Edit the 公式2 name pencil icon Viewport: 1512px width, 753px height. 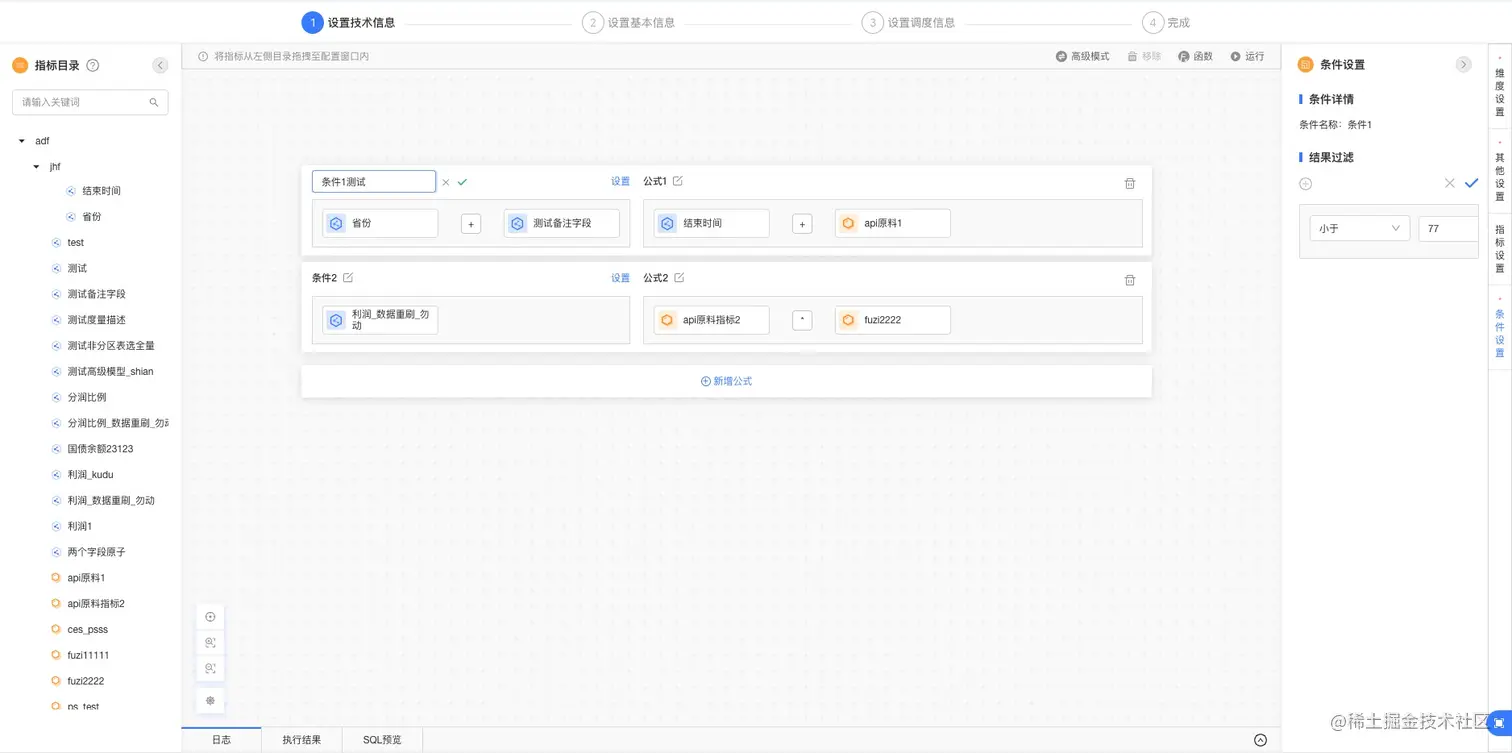pos(679,278)
